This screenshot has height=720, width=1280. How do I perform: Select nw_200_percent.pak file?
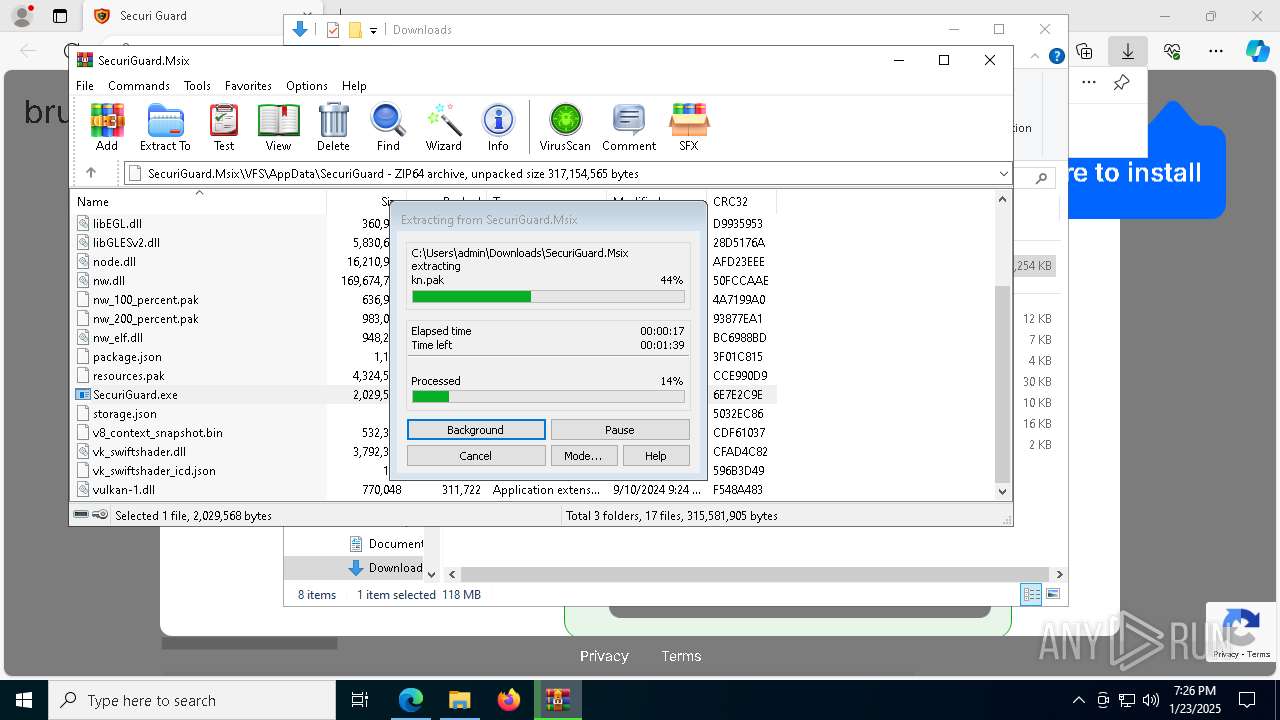[146, 318]
